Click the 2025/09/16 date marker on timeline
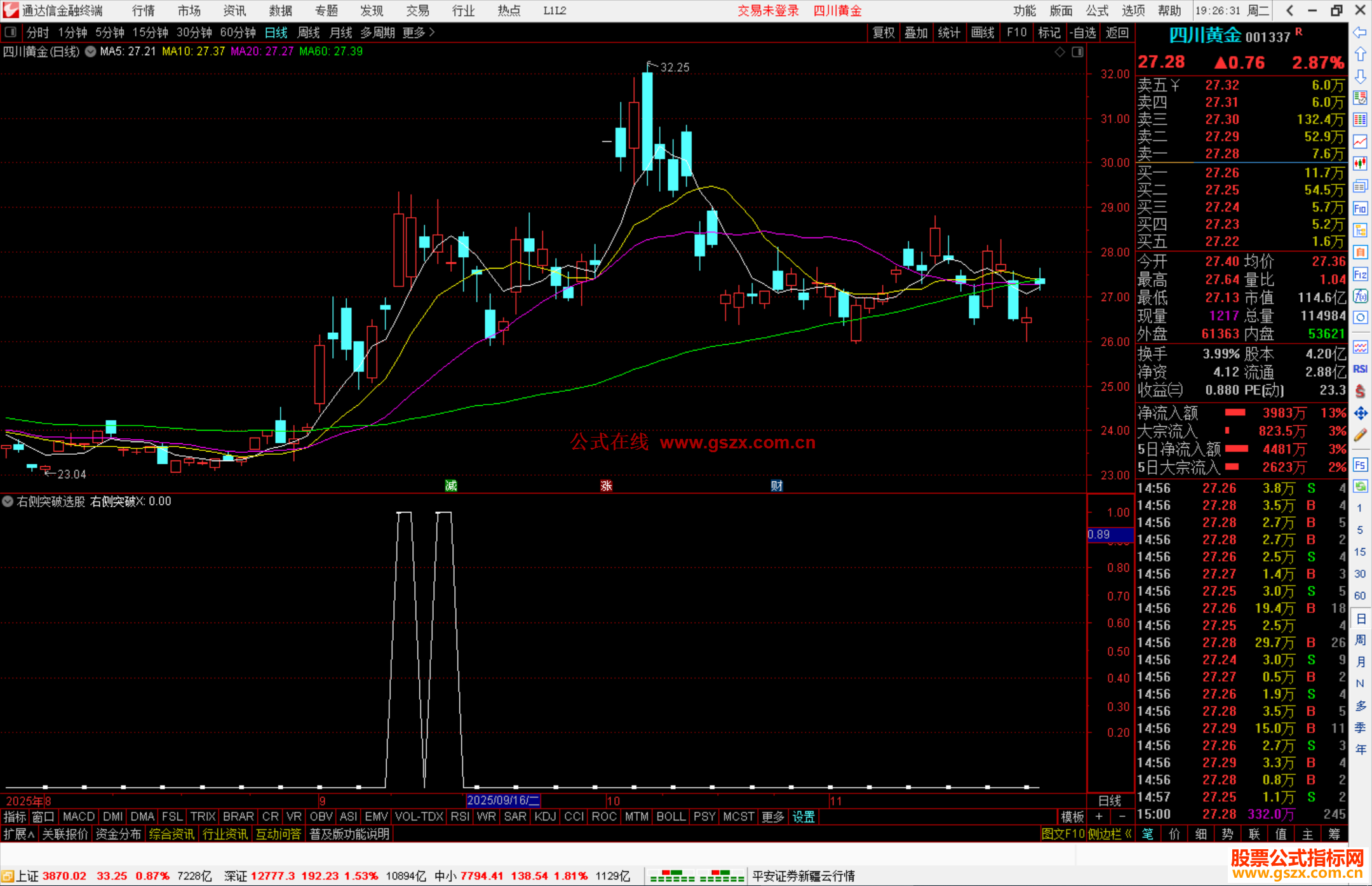Viewport: 1372px width, 886px height. tap(502, 801)
